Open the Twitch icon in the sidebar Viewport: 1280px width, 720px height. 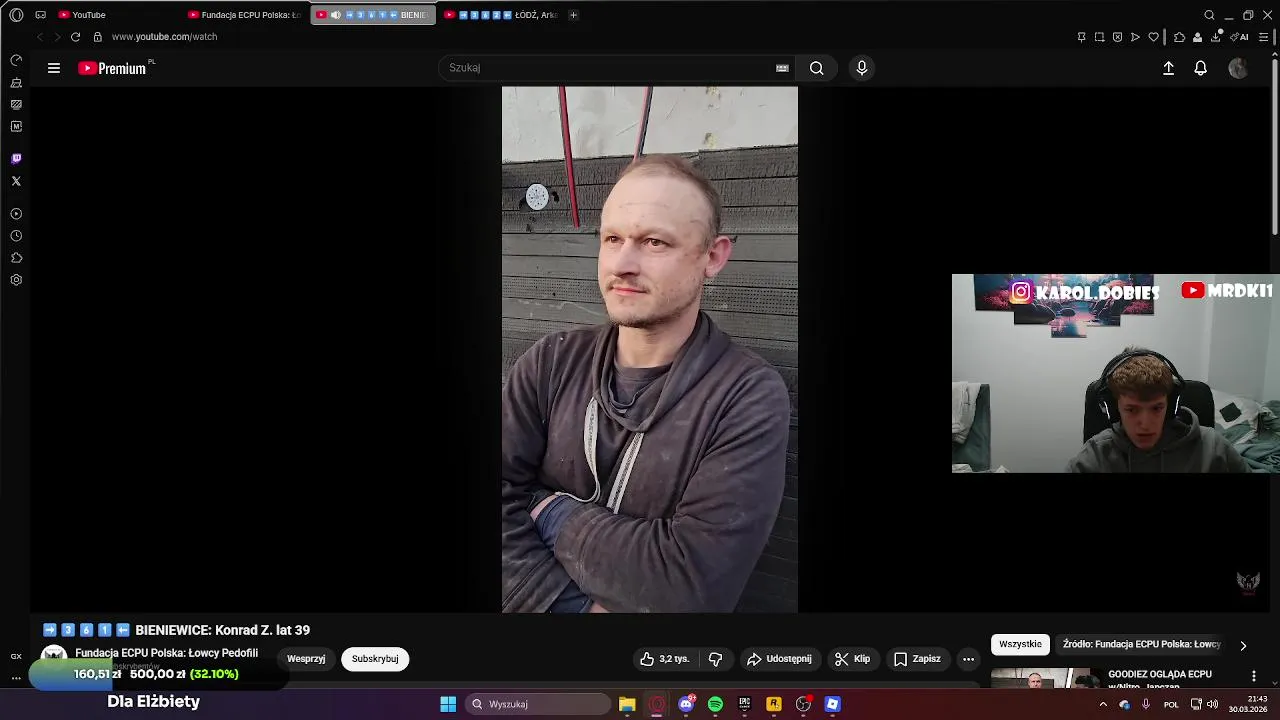[16, 159]
